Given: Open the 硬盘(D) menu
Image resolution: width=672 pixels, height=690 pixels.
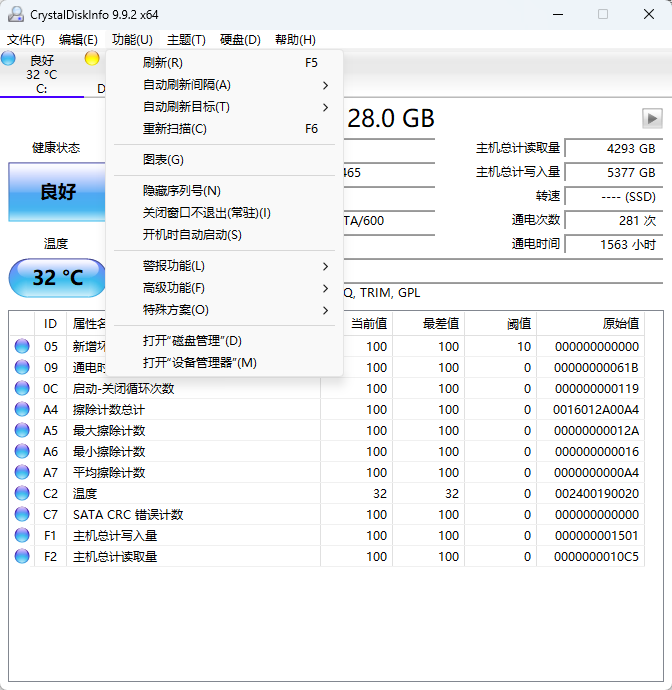Looking at the screenshot, I should (240, 40).
